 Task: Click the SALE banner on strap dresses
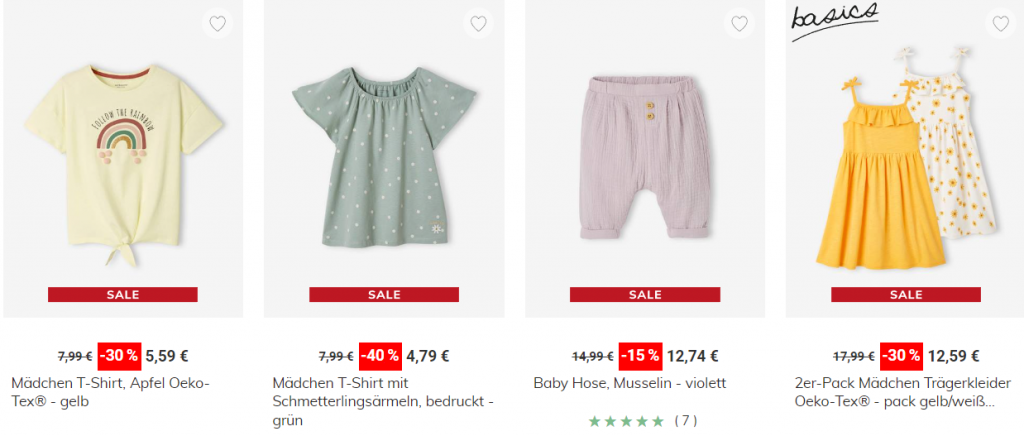(x=905, y=295)
